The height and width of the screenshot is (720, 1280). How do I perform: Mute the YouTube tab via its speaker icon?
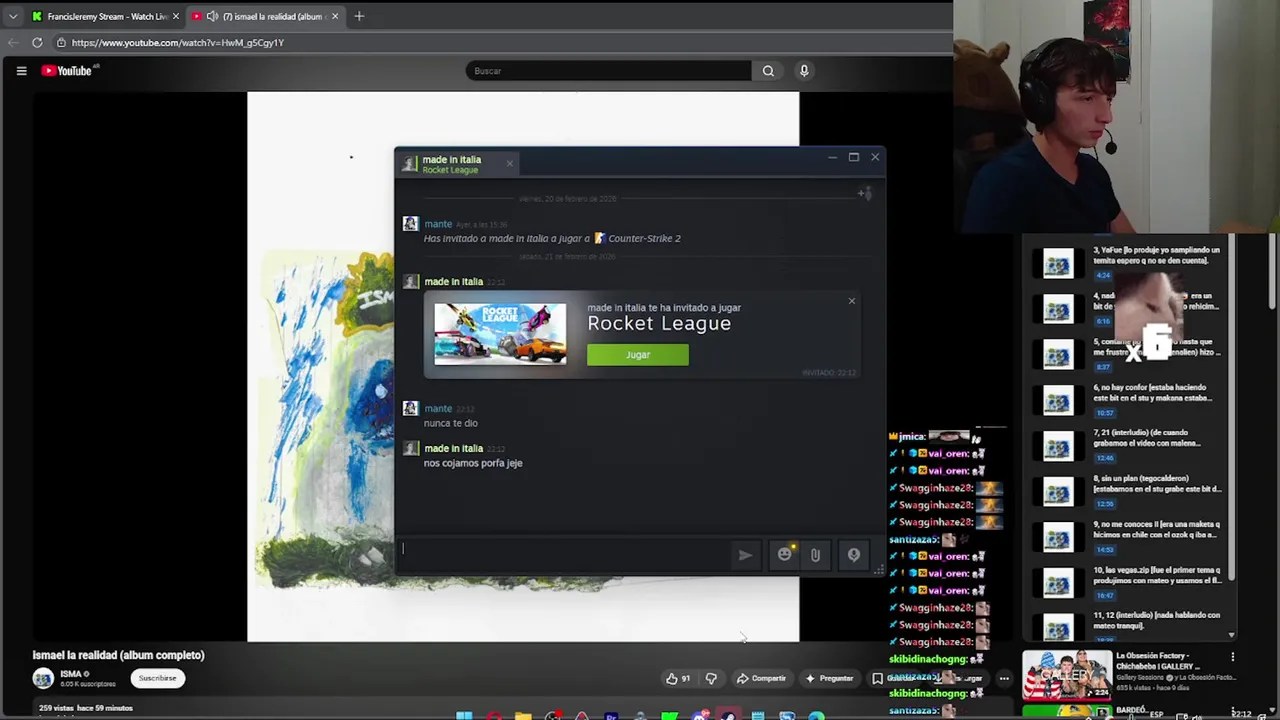point(212,16)
